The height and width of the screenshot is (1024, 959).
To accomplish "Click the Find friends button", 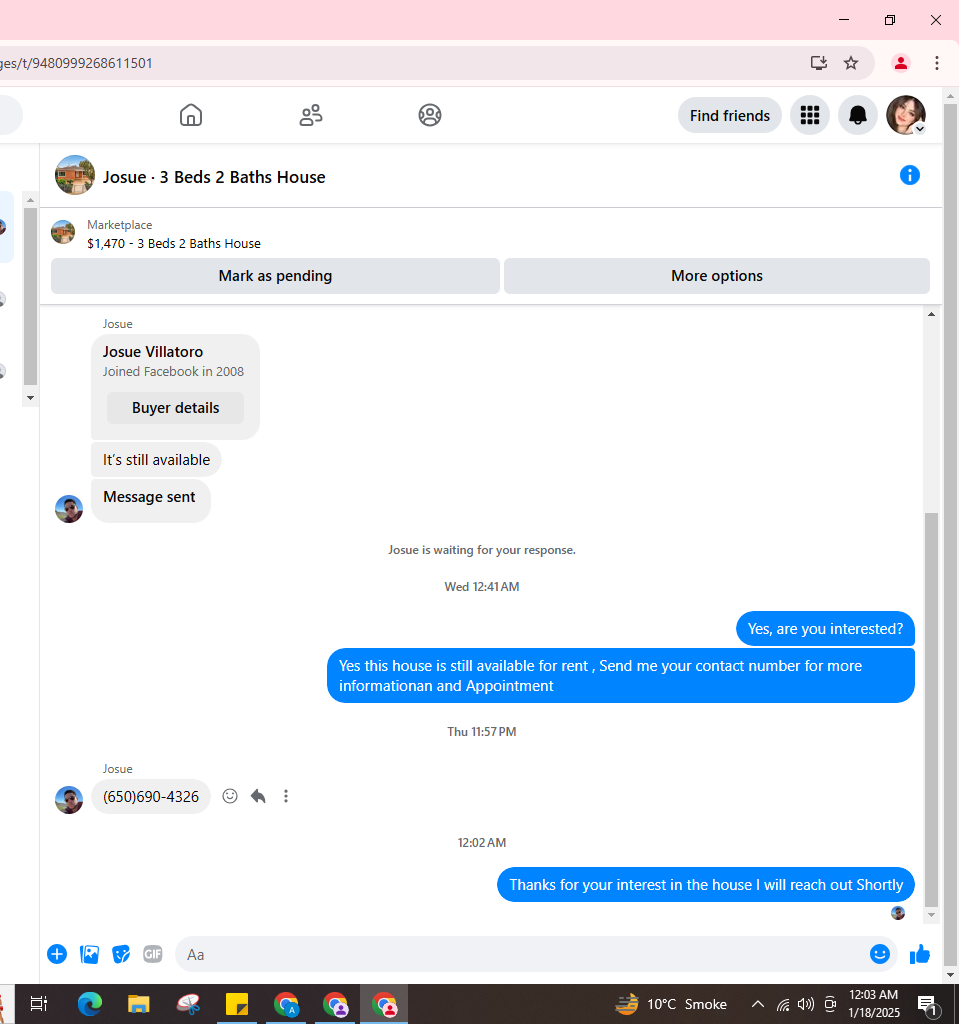I will [x=730, y=116].
